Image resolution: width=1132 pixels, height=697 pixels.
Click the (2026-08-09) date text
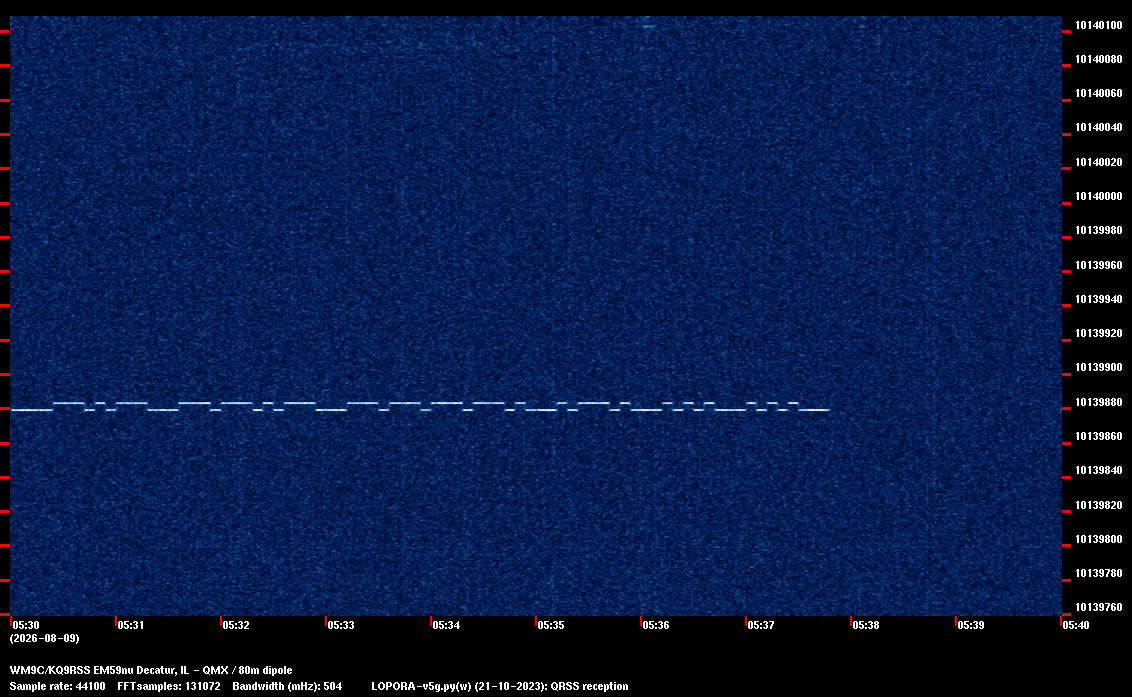click(45, 638)
